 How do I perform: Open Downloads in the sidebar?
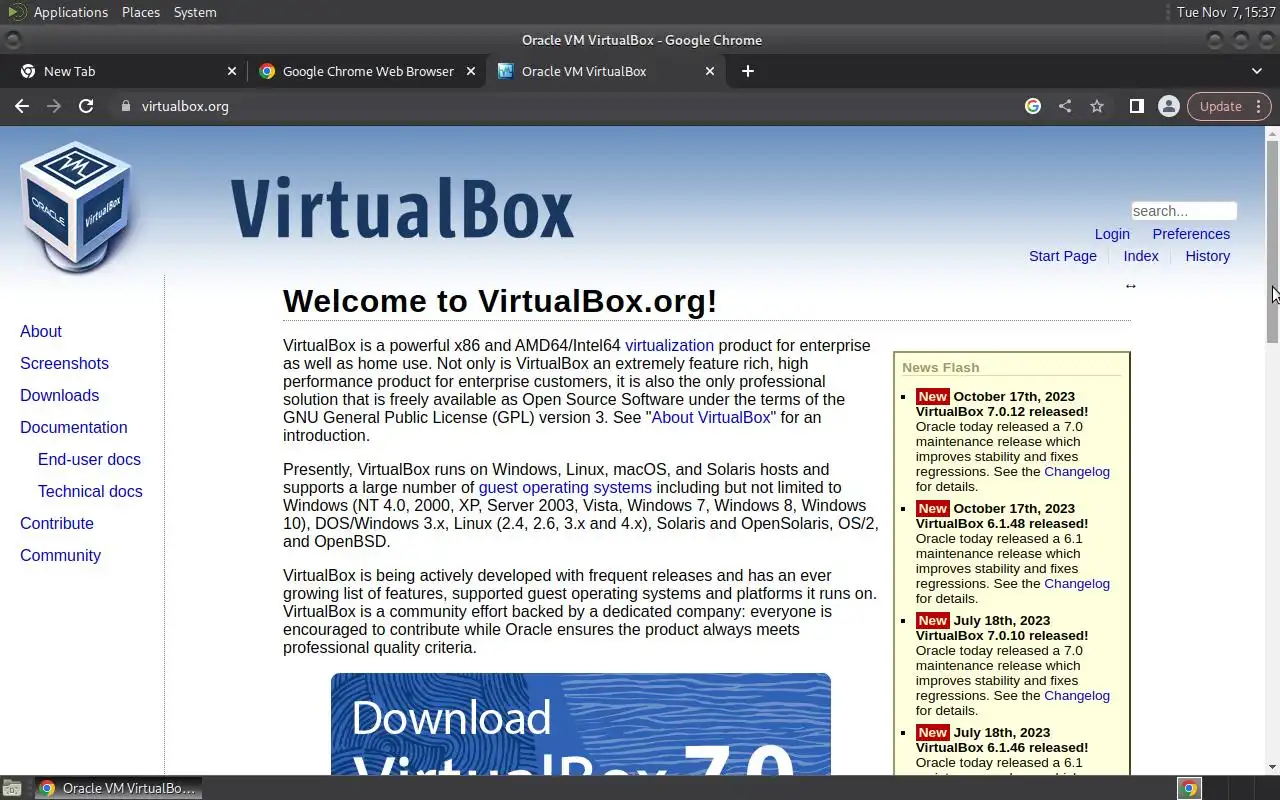pyautogui.click(x=59, y=395)
